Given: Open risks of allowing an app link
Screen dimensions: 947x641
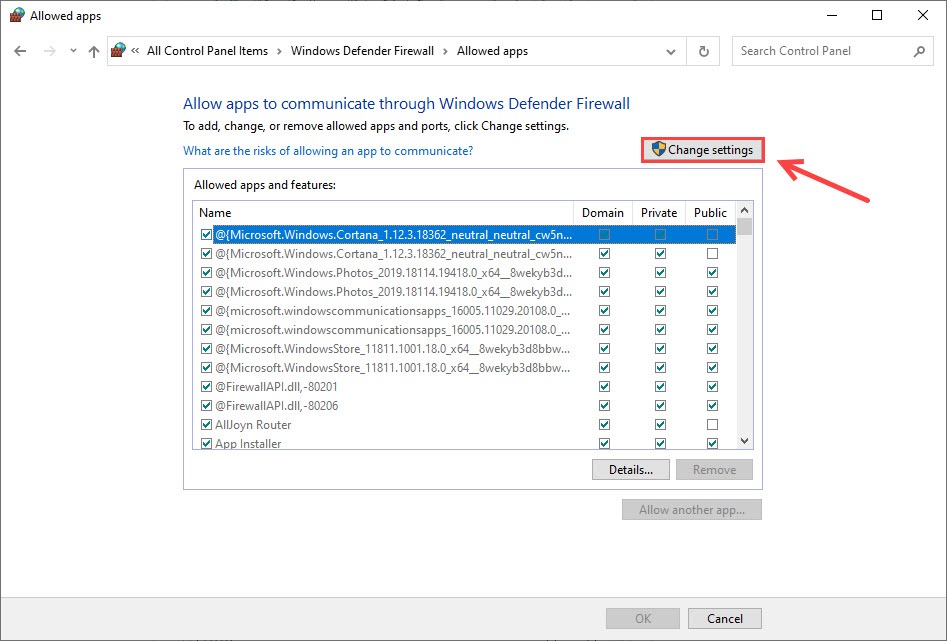Looking at the screenshot, I should tap(328, 150).
